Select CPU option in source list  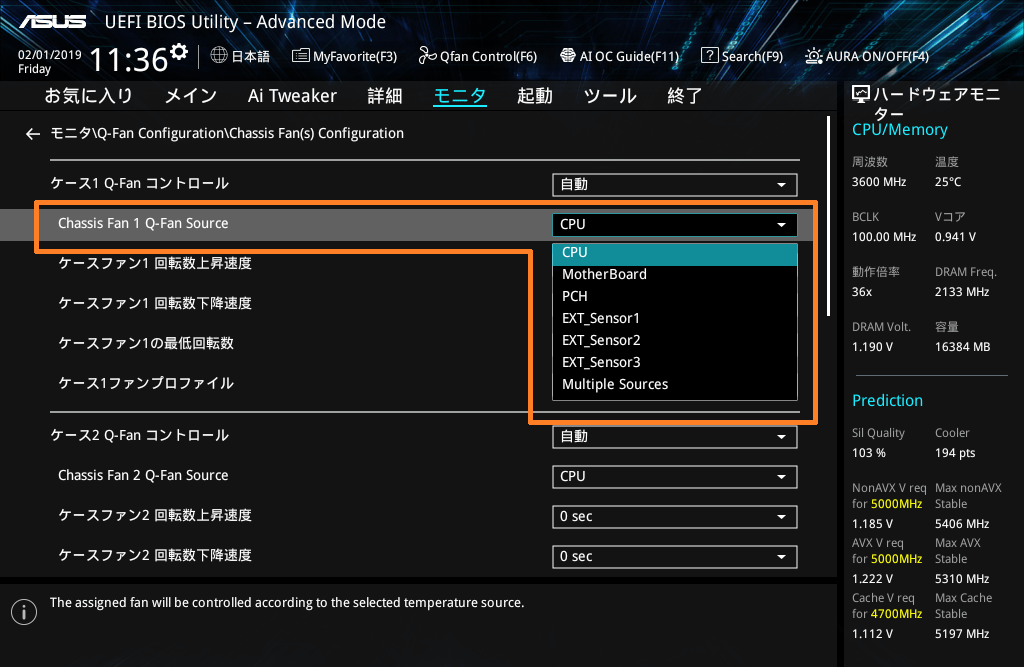click(x=675, y=253)
